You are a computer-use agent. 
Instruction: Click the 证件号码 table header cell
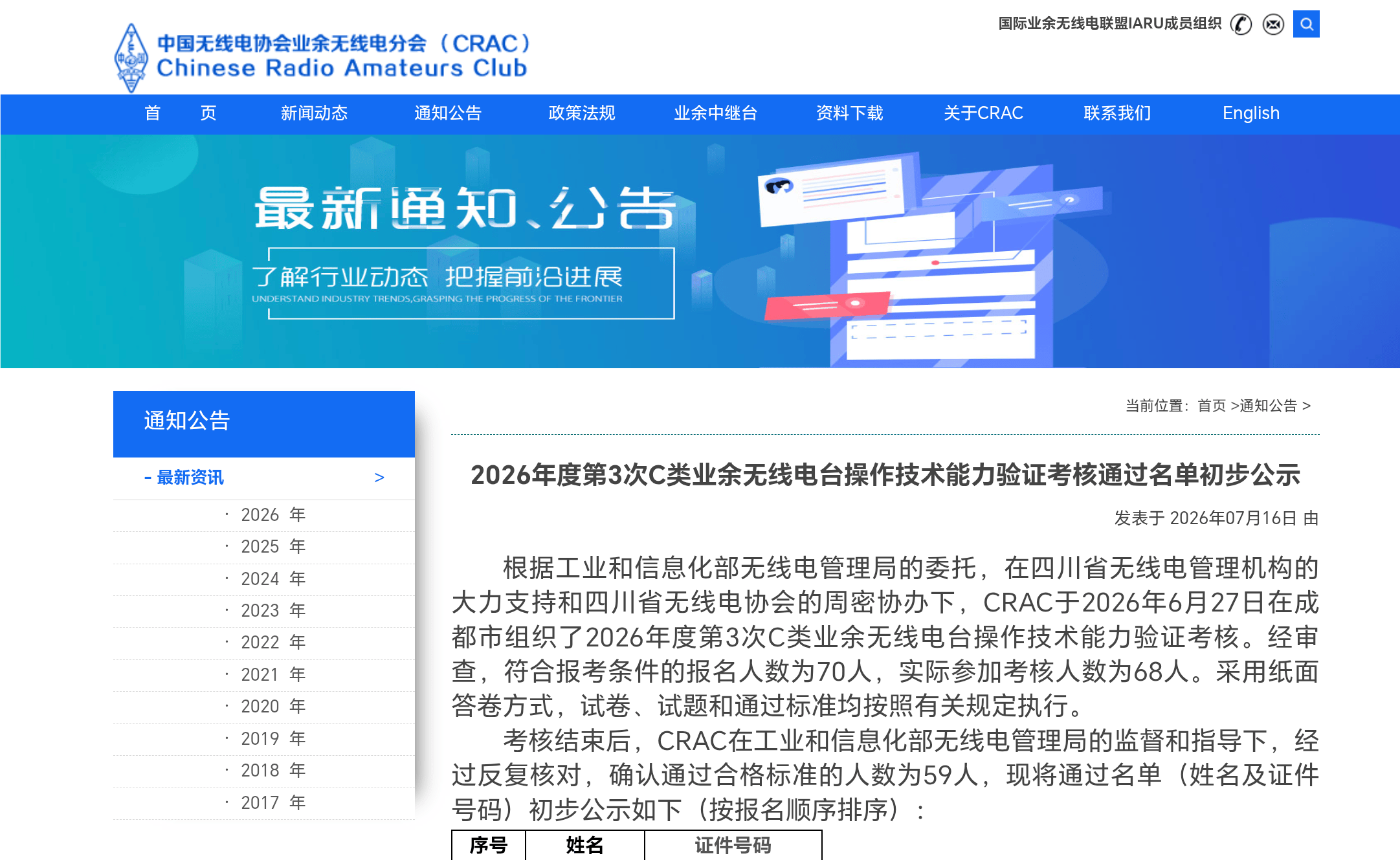pos(733,845)
